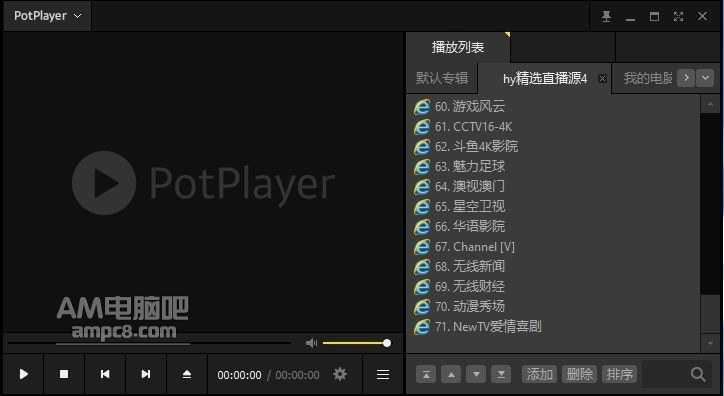This screenshot has height=396, width=724.
Task: Select playlist item 64. 澳视澳门
Action: (553, 186)
